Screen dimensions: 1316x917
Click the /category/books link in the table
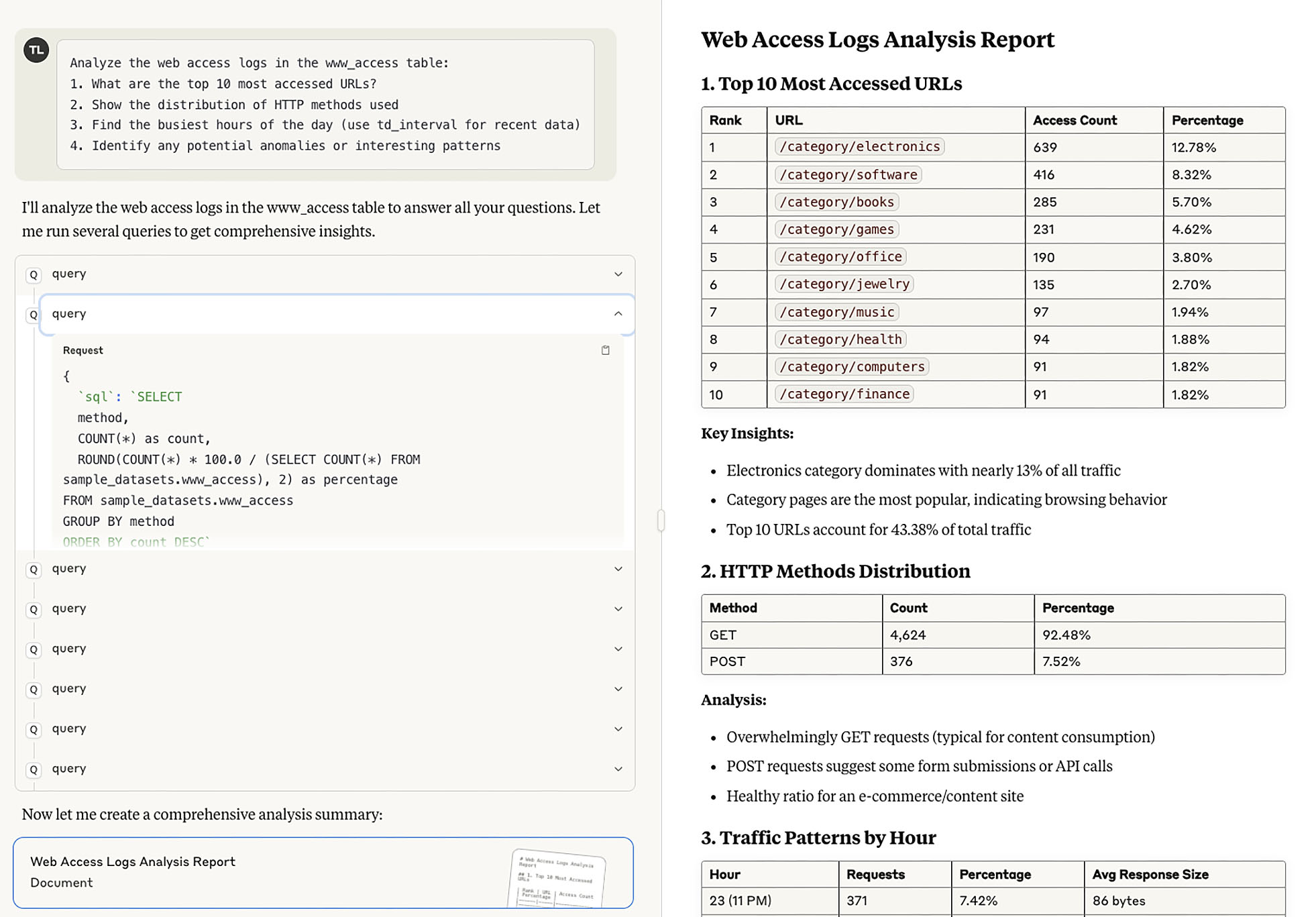(836, 202)
